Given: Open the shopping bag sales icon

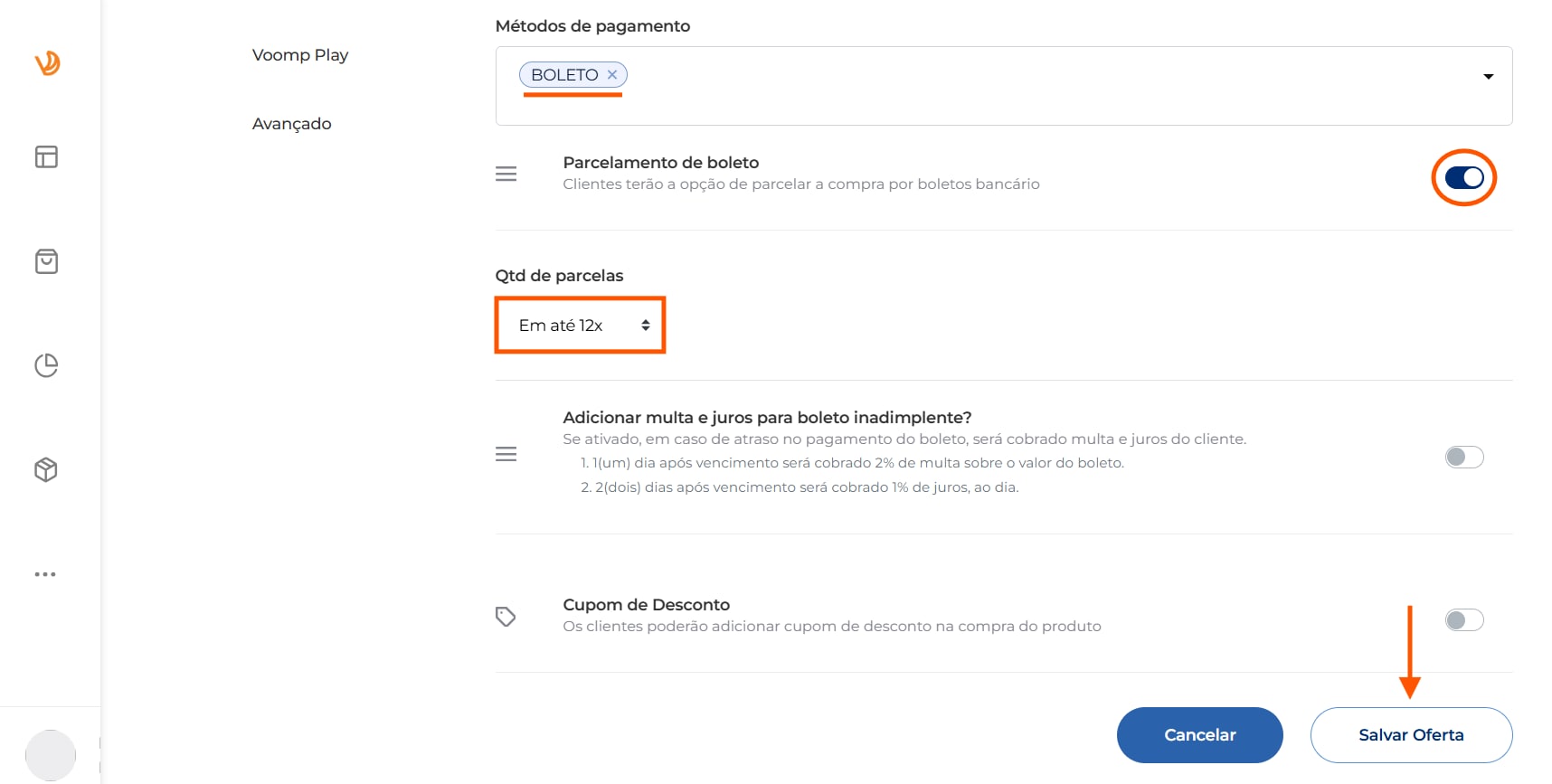Looking at the screenshot, I should click(x=46, y=261).
